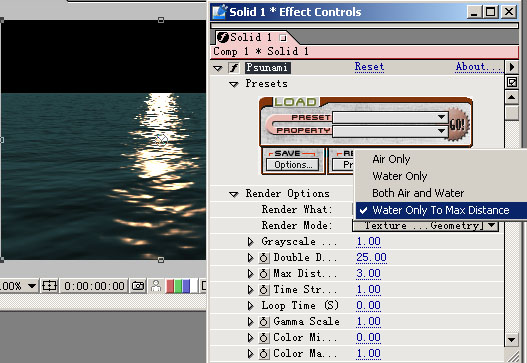Image resolution: width=527 pixels, height=363 pixels.
Task: Choose Air Only from the menu
Action: coord(391,159)
